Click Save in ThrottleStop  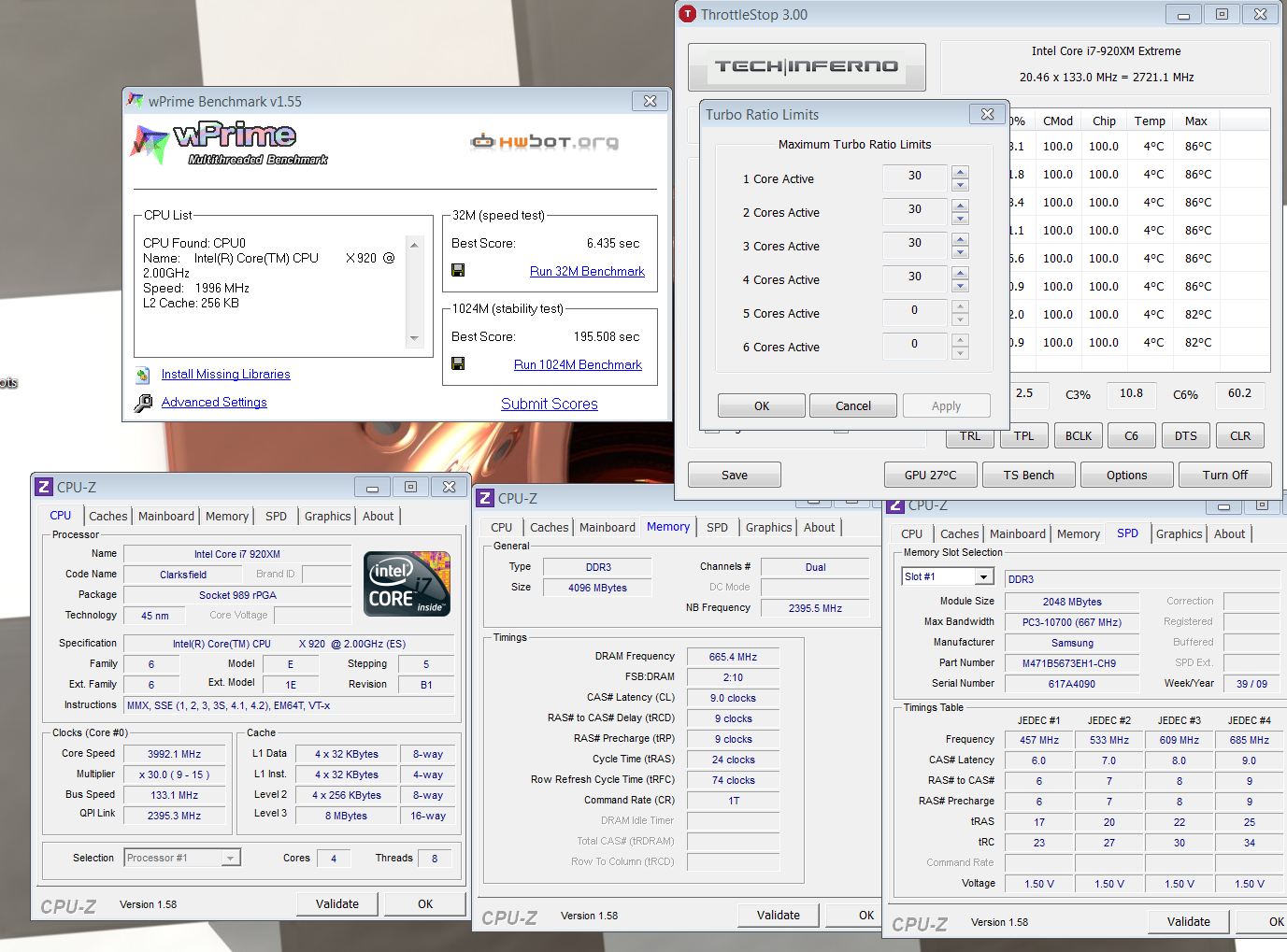(735, 475)
